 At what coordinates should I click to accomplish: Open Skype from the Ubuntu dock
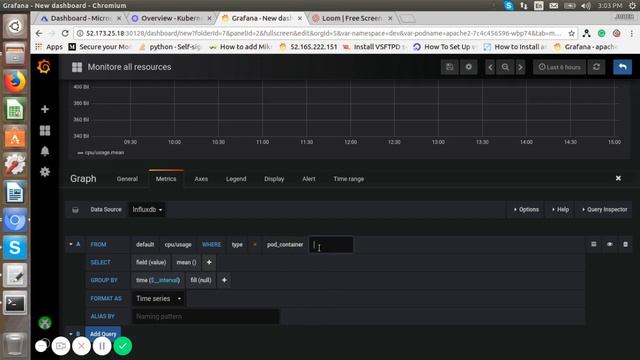click(x=15, y=248)
